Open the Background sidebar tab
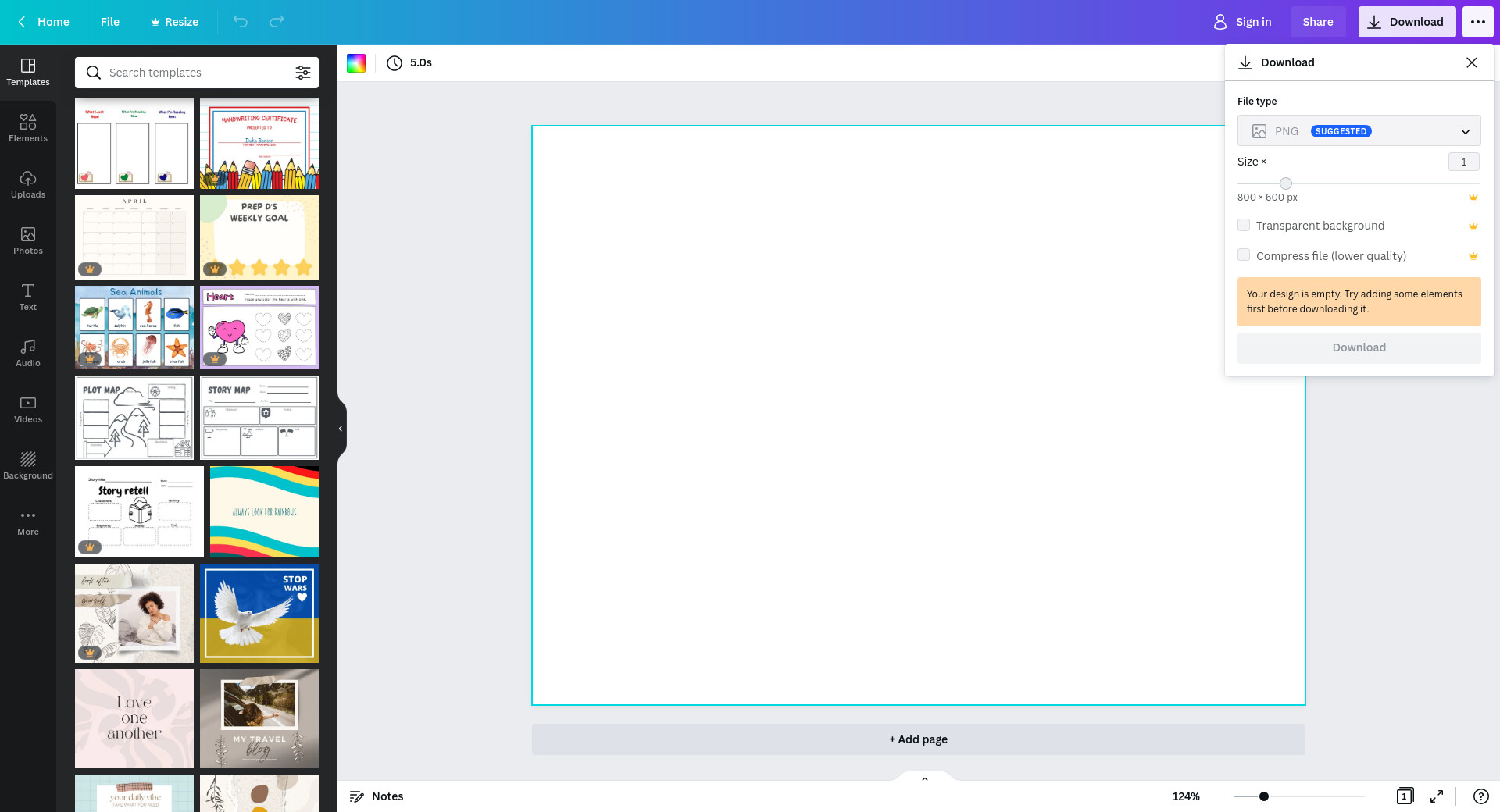 28,465
